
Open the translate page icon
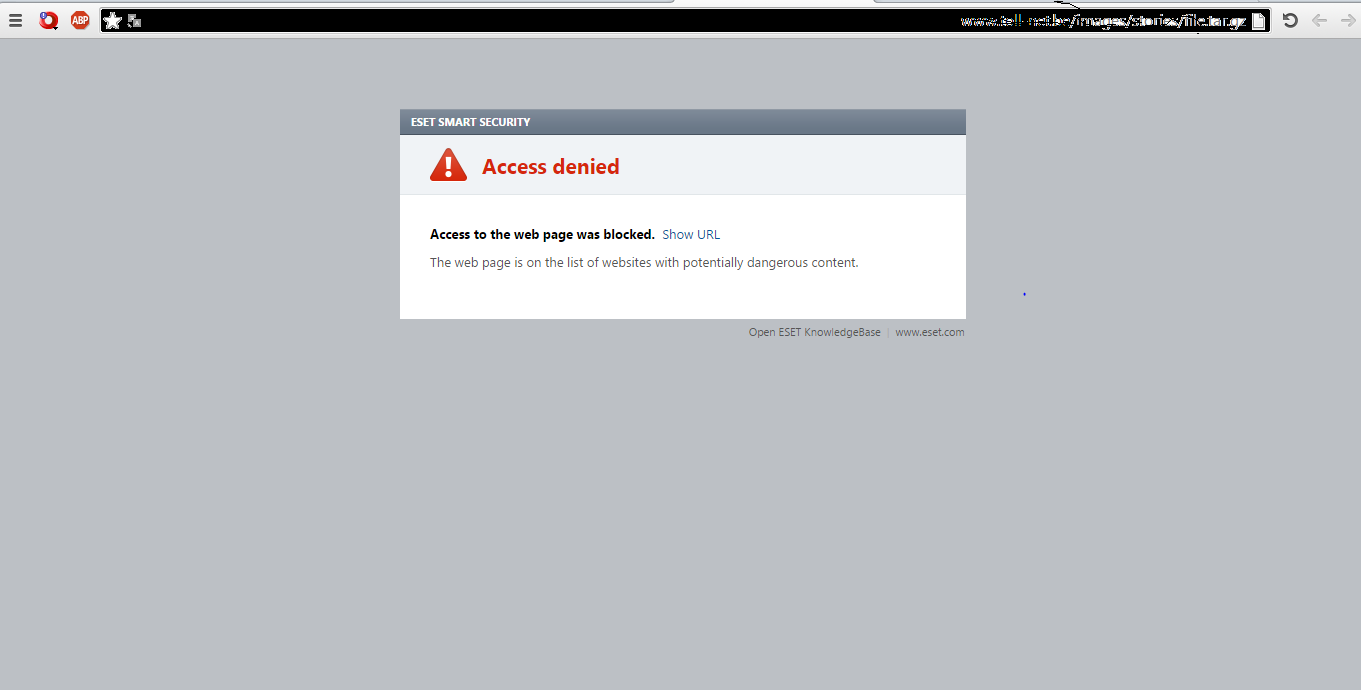click(135, 21)
